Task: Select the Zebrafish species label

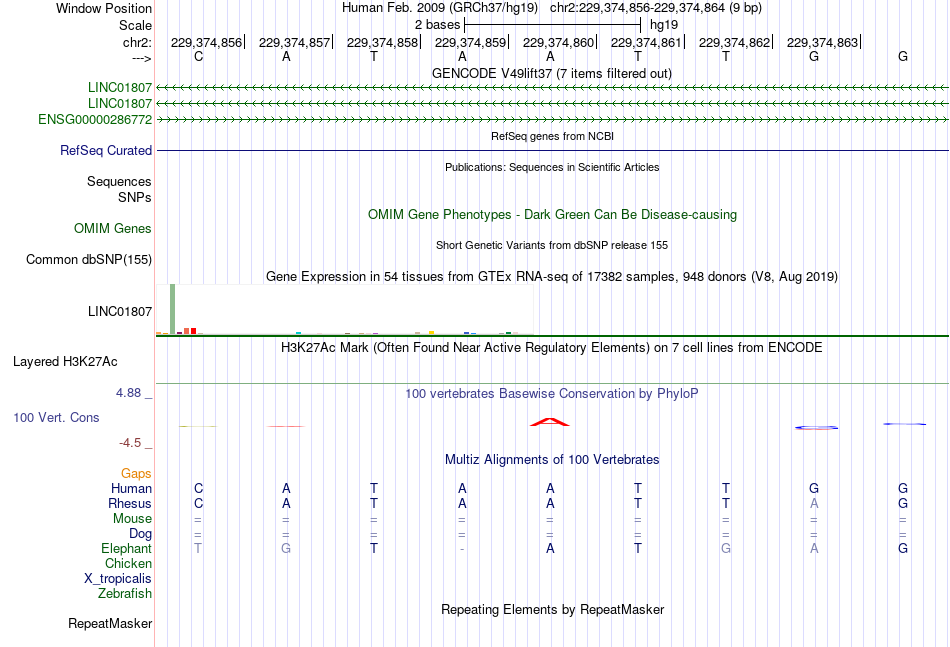Action: tap(125, 594)
